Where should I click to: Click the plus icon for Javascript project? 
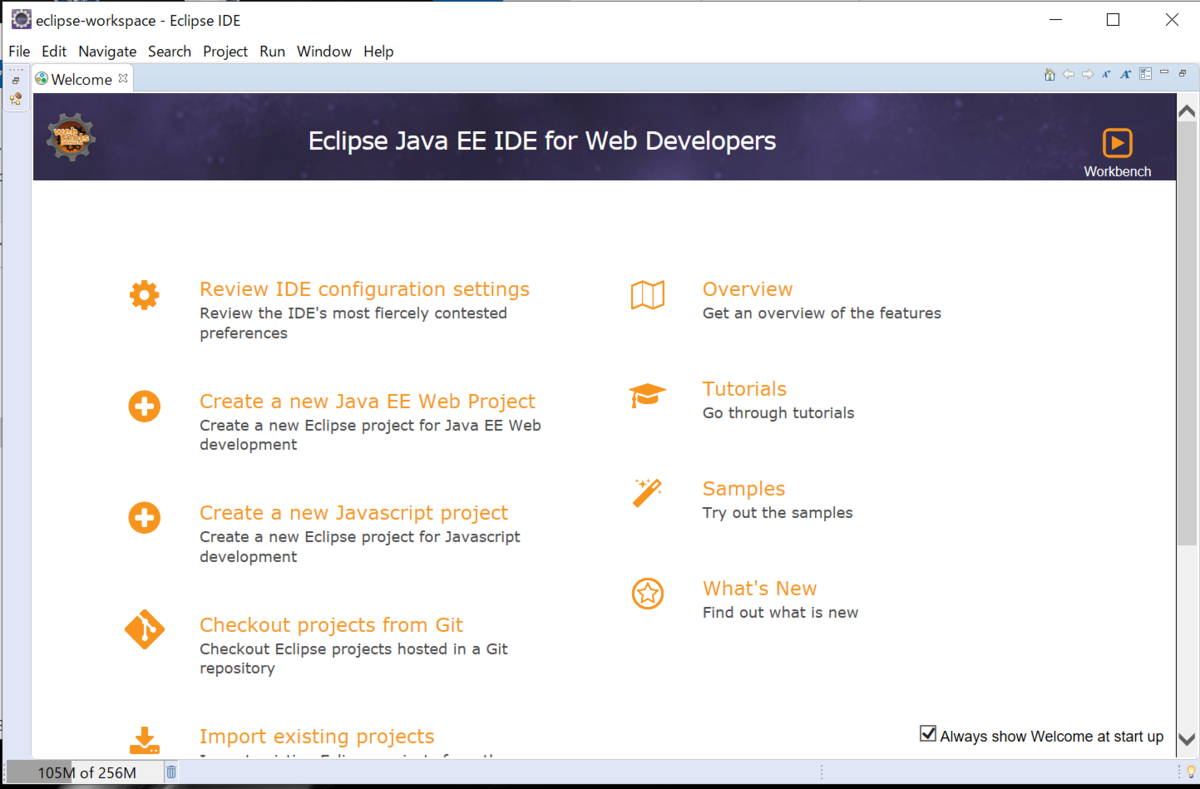tap(144, 518)
